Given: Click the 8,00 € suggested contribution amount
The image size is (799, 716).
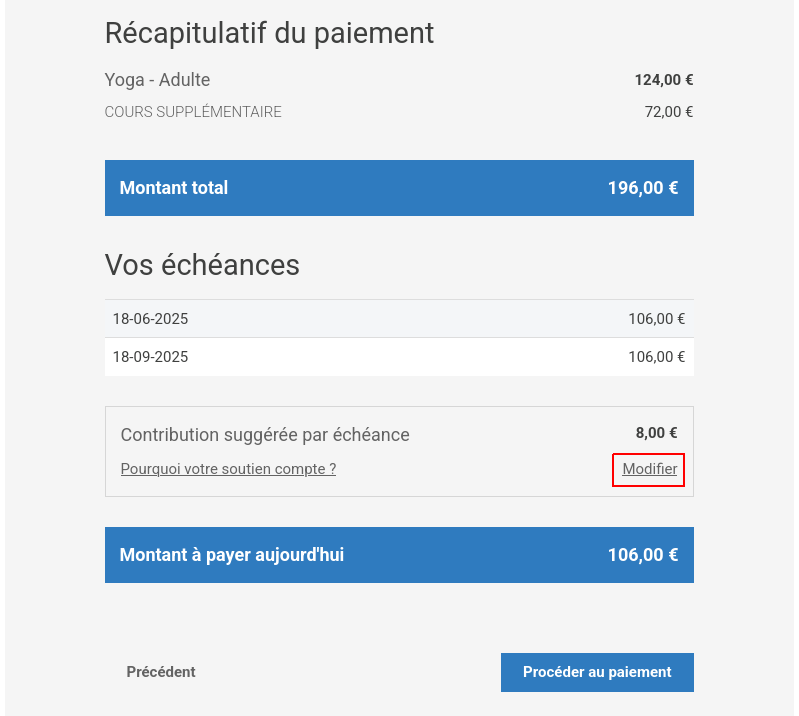Looking at the screenshot, I should [x=656, y=433].
